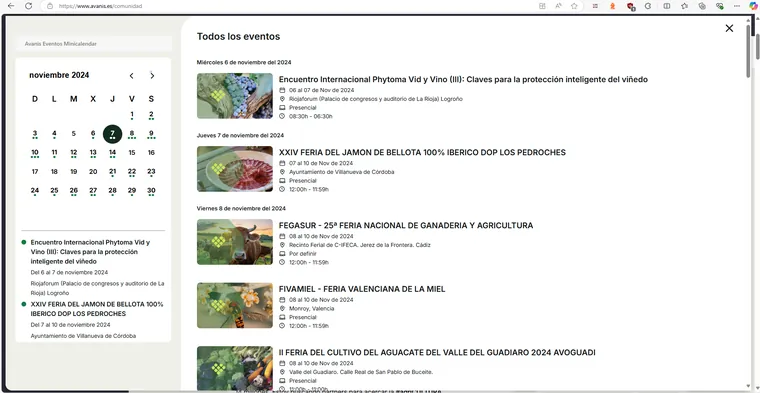Select November 7 in the calendar
Viewport: 760px width, 393px height.
pyautogui.click(x=112, y=134)
